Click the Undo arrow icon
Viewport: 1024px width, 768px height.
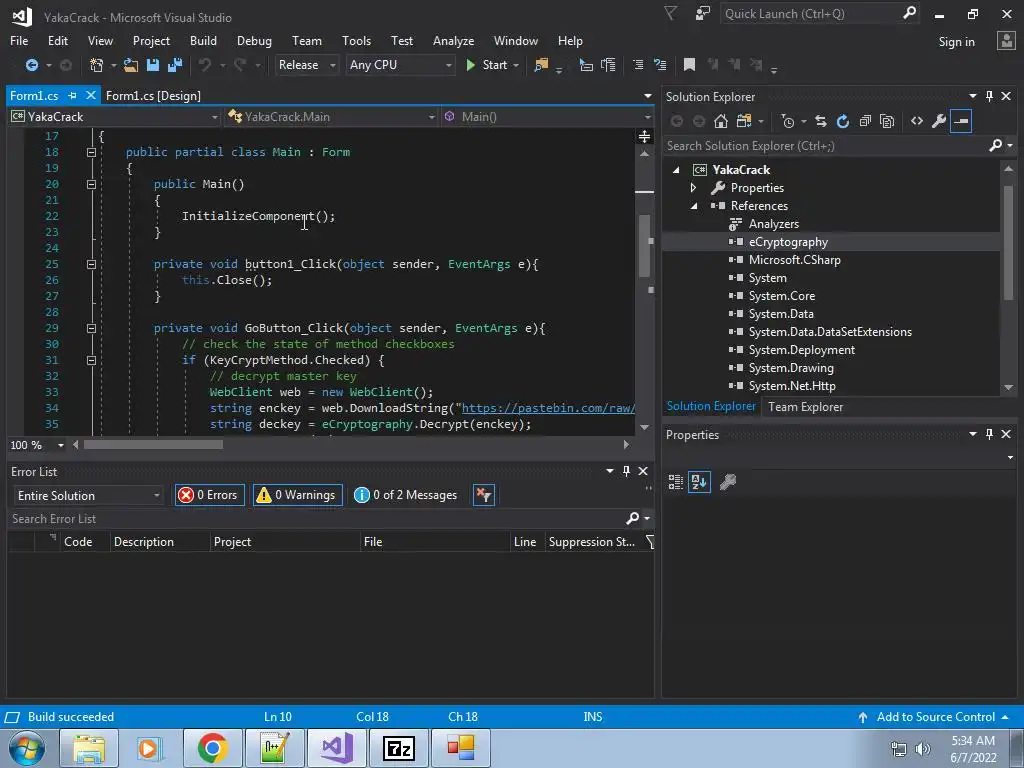[x=204, y=65]
